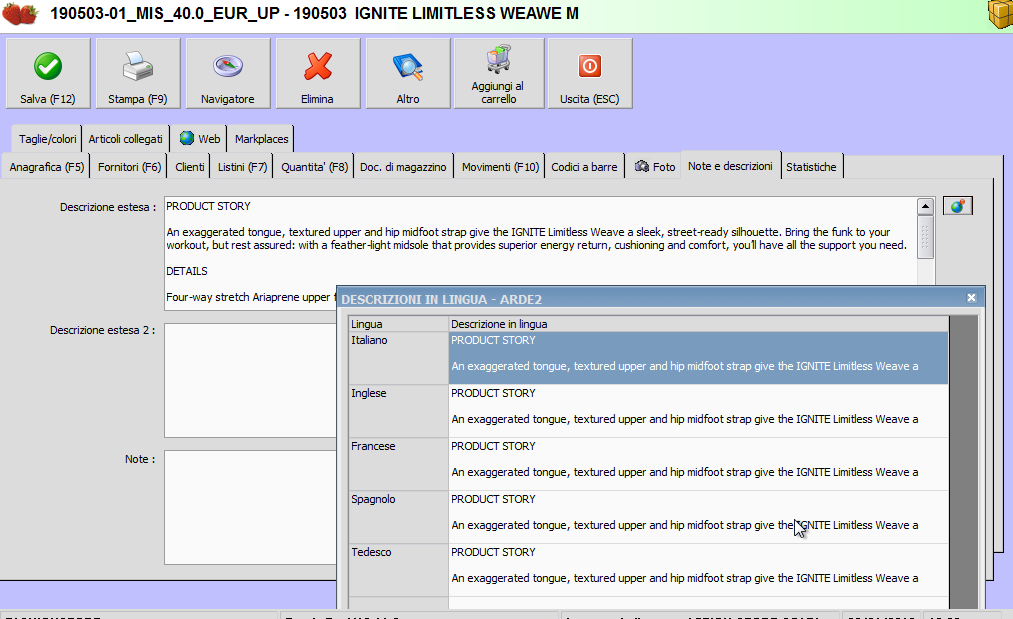Click the Descrizione estesa 2 text field
1013x619 pixels.
point(250,380)
